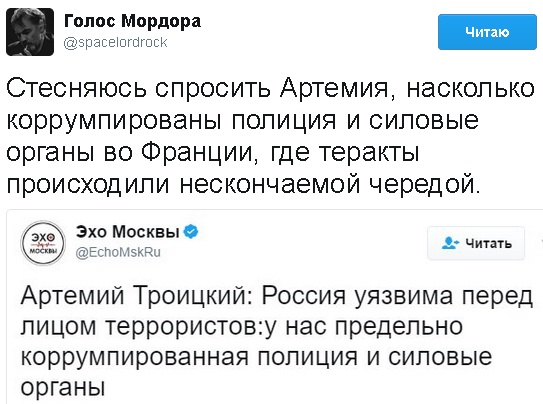Select the word коррумпированная in quoted tweet
543x404 pixels.
(x=135, y=358)
